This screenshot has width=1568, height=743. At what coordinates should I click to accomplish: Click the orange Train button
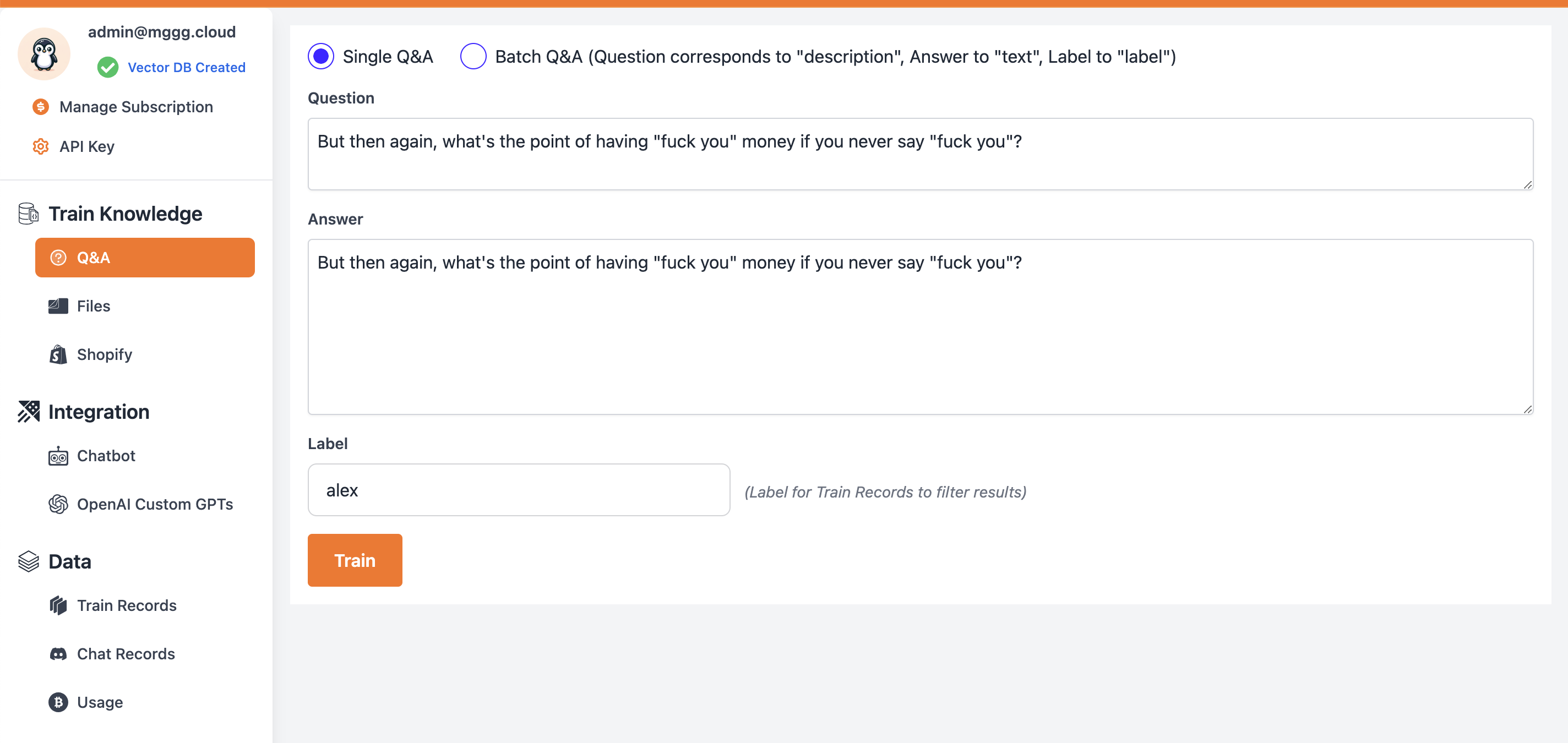point(355,559)
